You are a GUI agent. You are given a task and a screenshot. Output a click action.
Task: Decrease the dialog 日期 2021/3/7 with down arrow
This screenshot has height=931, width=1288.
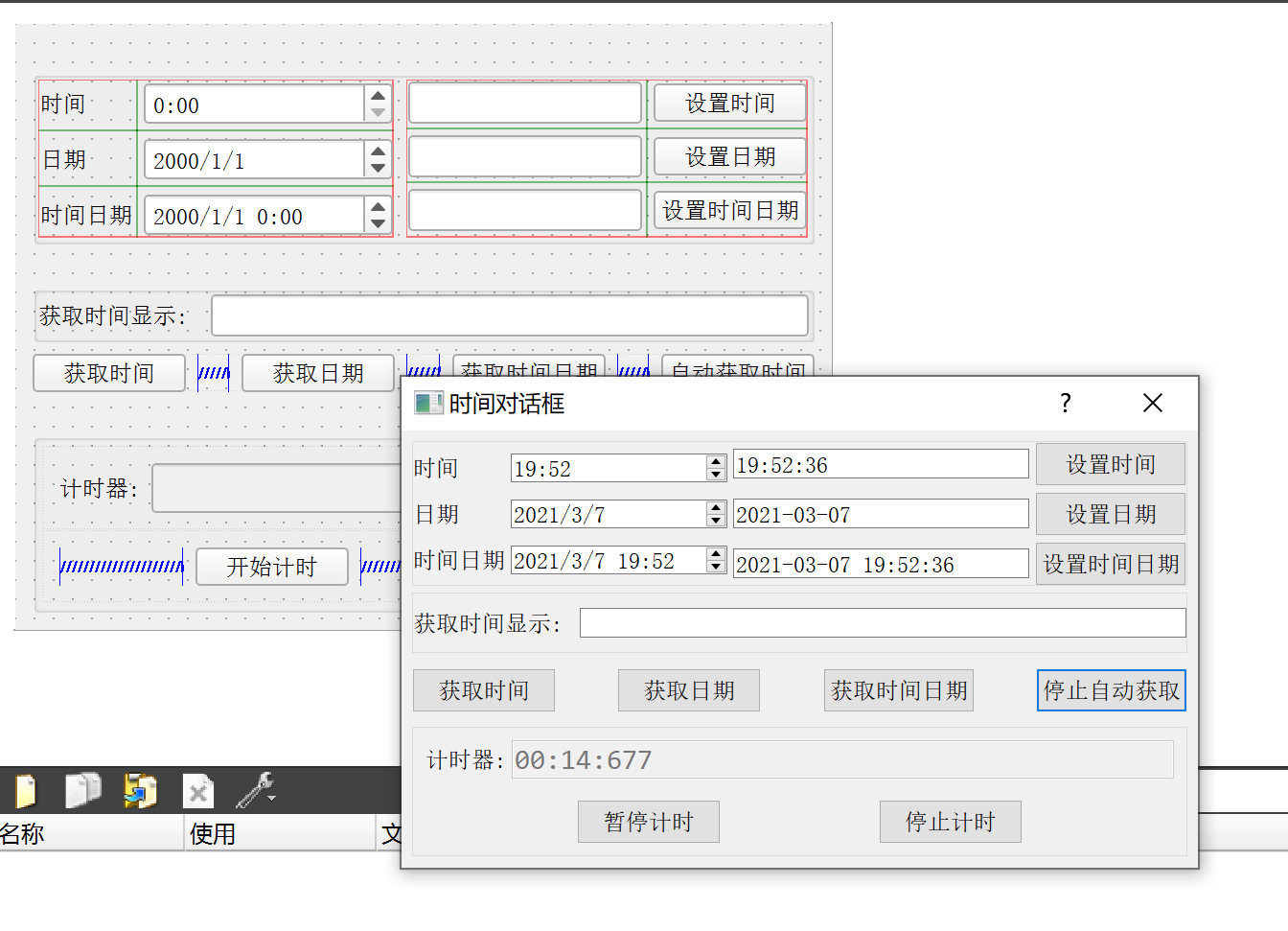716,521
